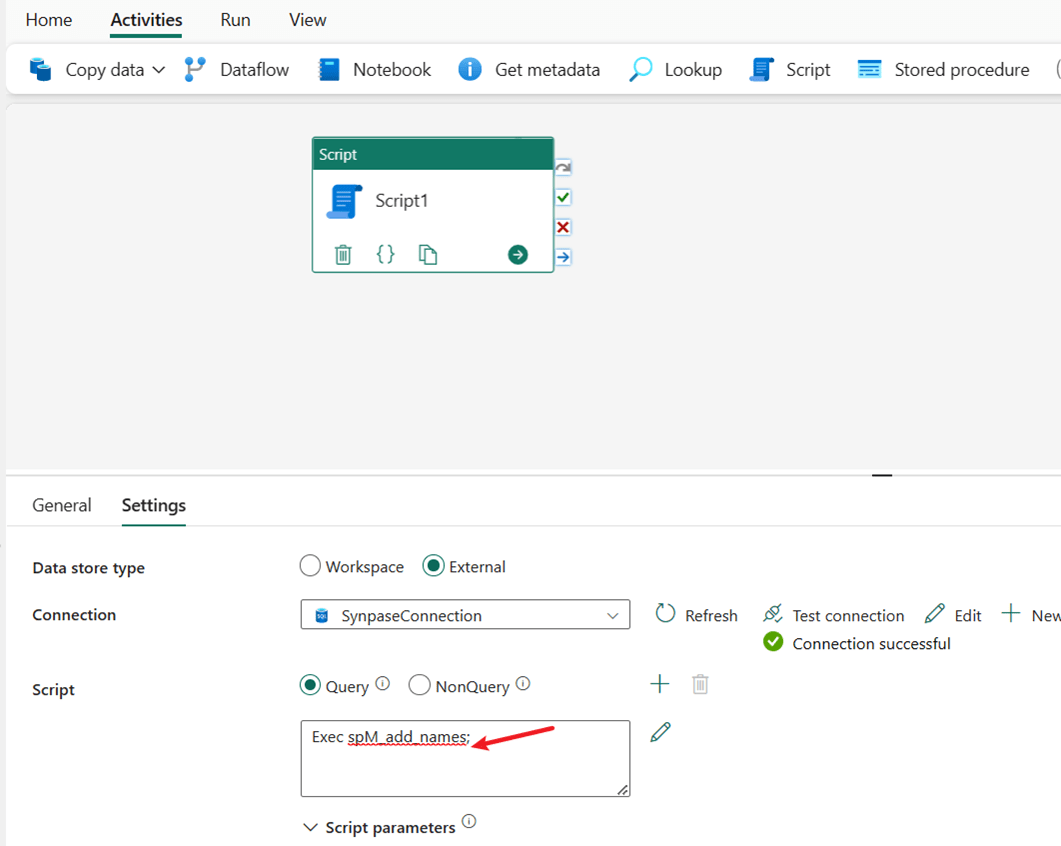The width and height of the screenshot is (1061, 846).
Task: Open dynamic content braces on Script1 card
Action: coord(385,254)
